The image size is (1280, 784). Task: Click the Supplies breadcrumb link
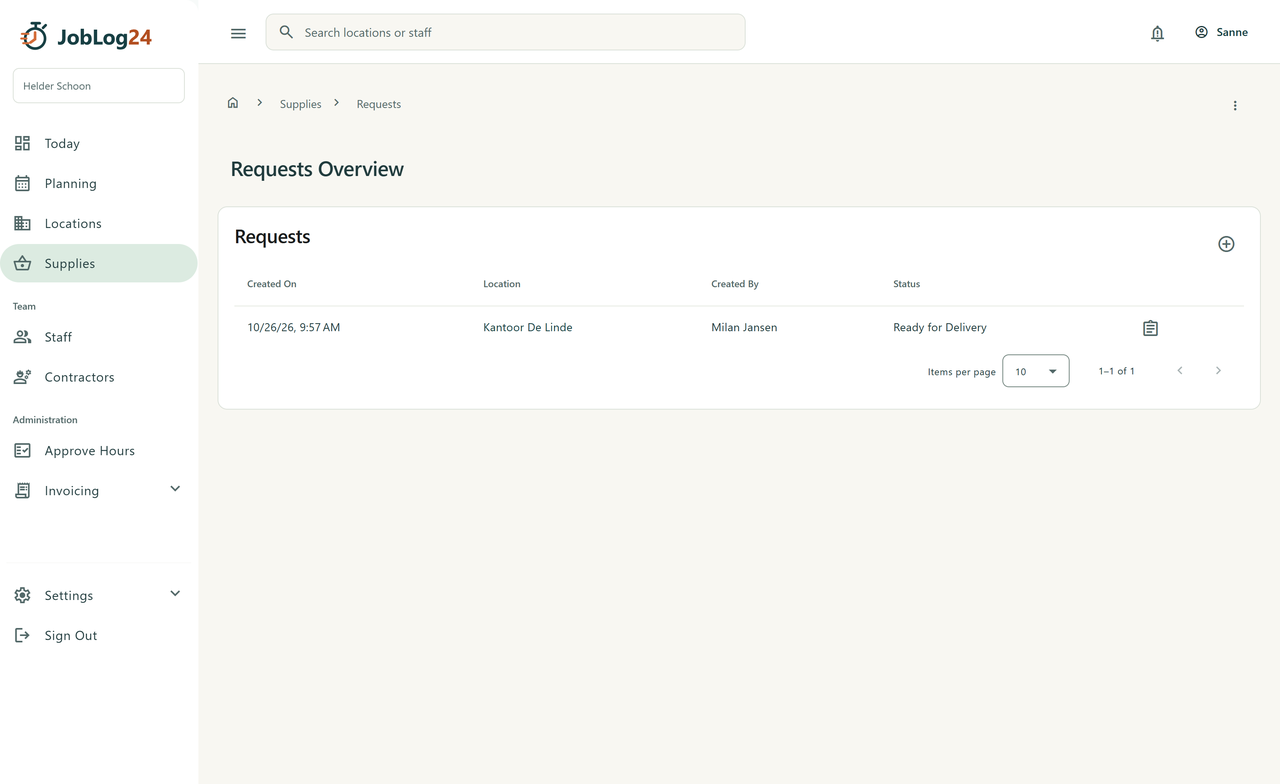[301, 104]
